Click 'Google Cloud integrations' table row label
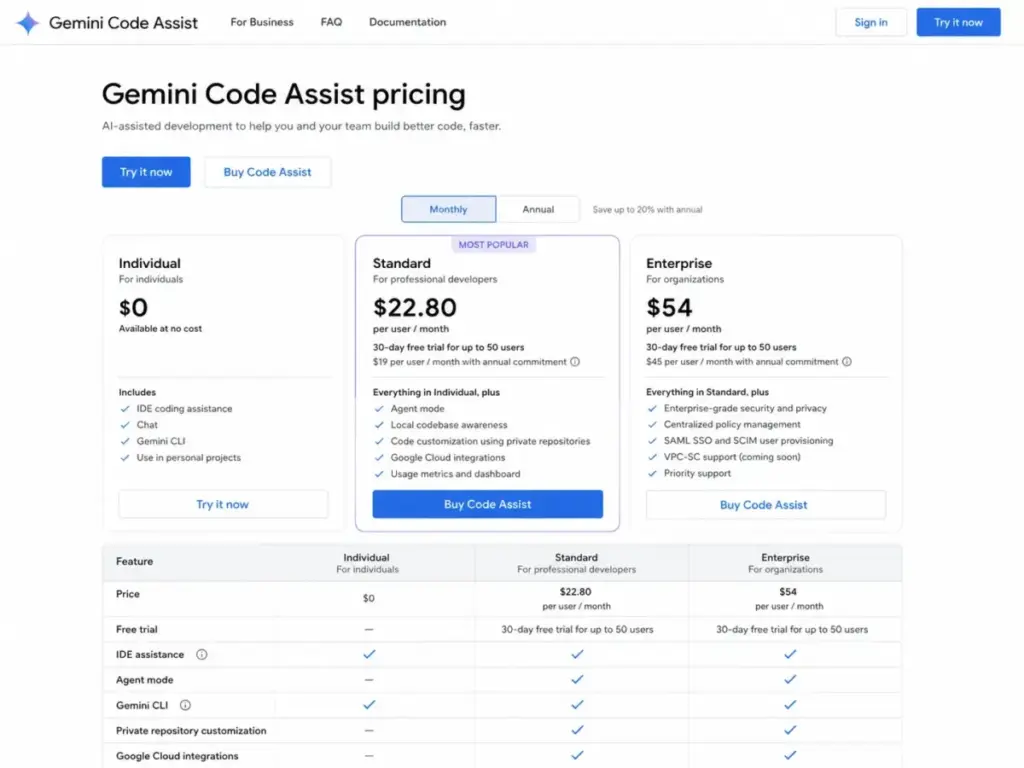1024x768 pixels. pyautogui.click(x=177, y=756)
